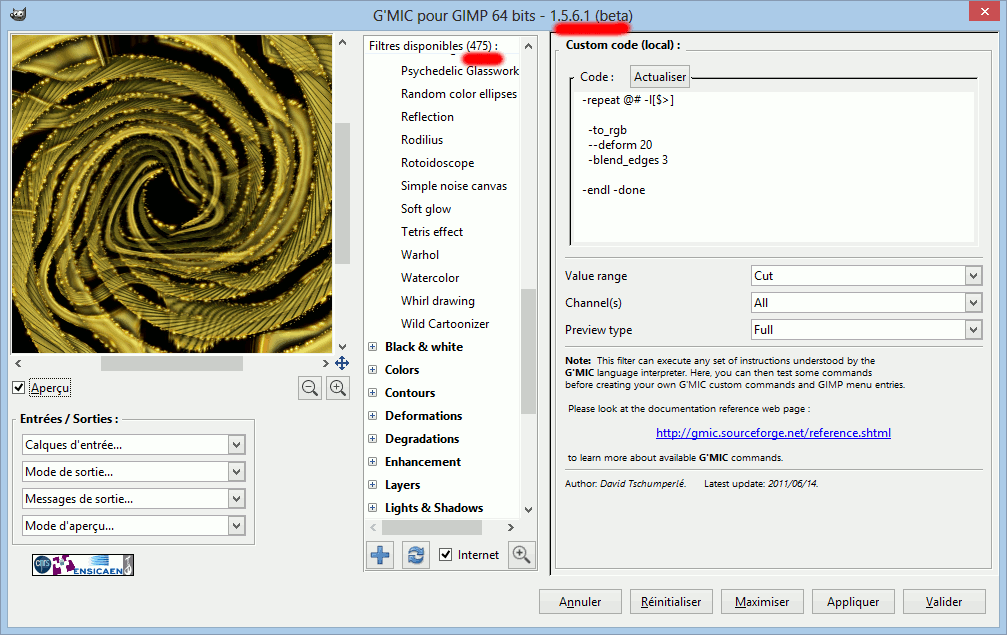The height and width of the screenshot is (635, 1007).
Task: Disable the Internet checkbox
Action: click(x=446, y=555)
